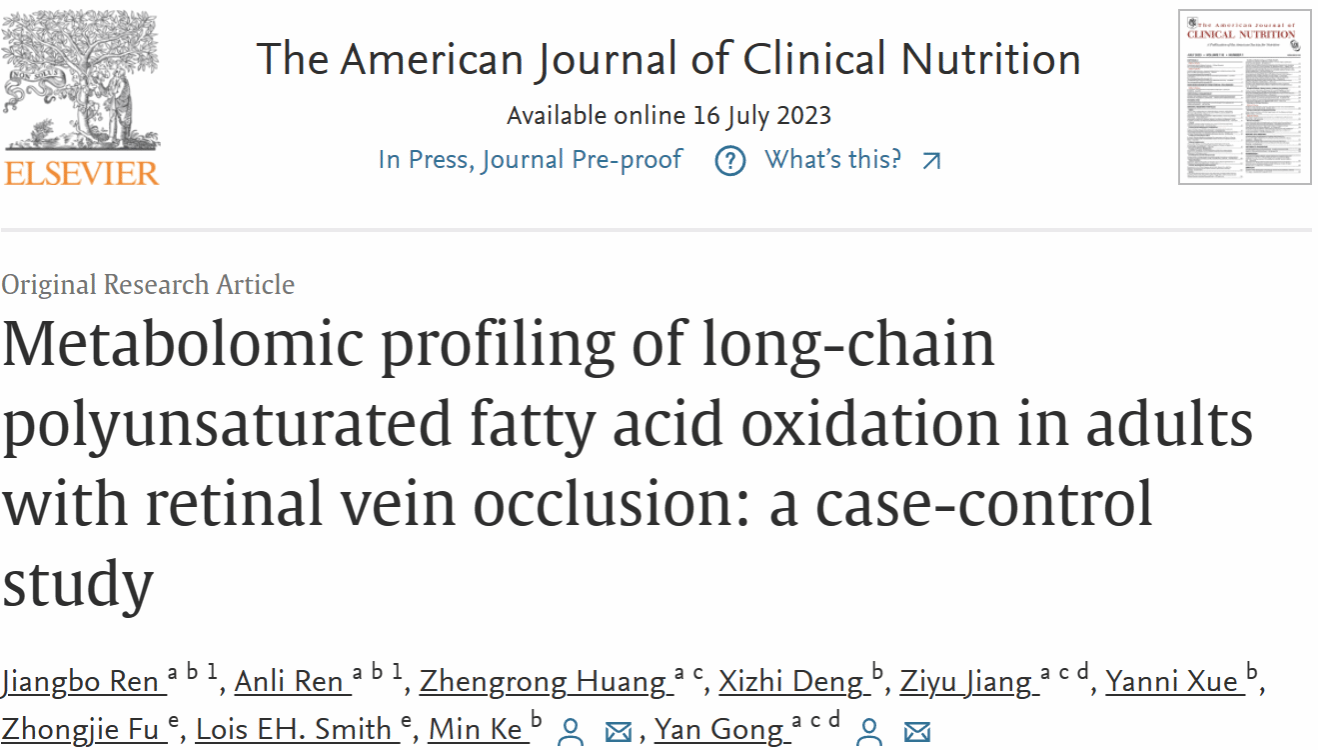Image resolution: width=1318 pixels, height=750 pixels.
Task: Click the ELSEVIER orange wordmark
Action: pyautogui.click(x=81, y=172)
